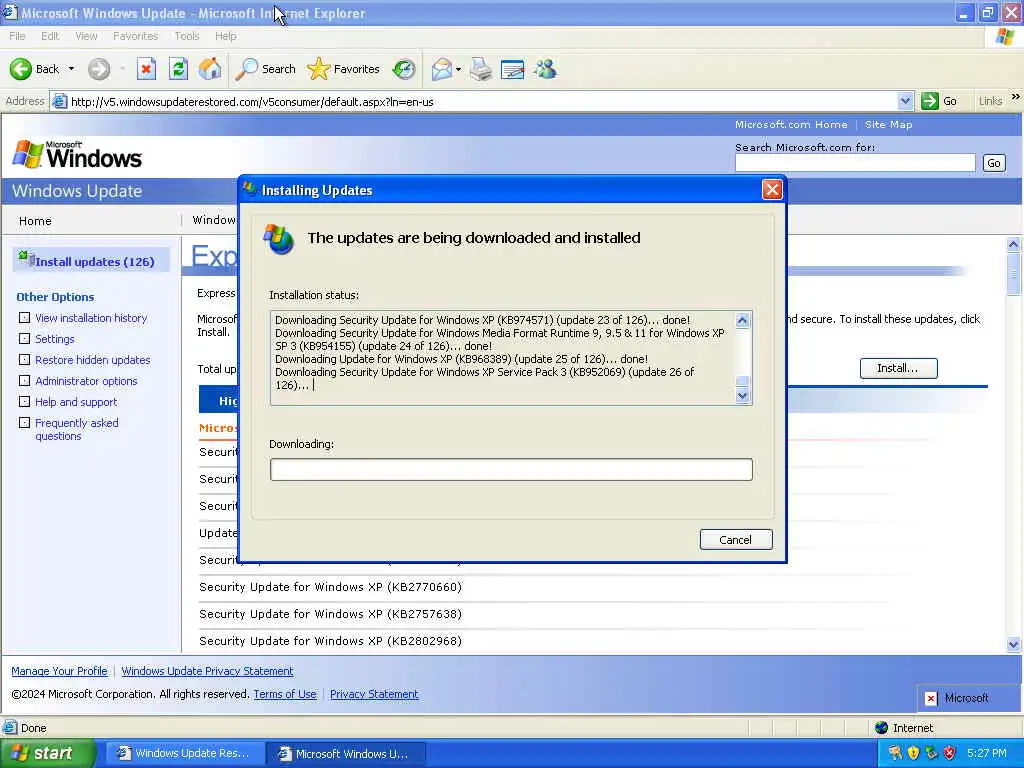Open the Edit menu
This screenshot has height=768, width=1024.
[x=50, y=36]
